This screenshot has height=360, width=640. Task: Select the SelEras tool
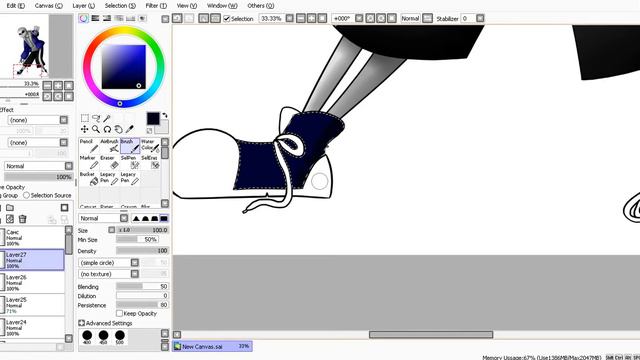click(150, 162)
